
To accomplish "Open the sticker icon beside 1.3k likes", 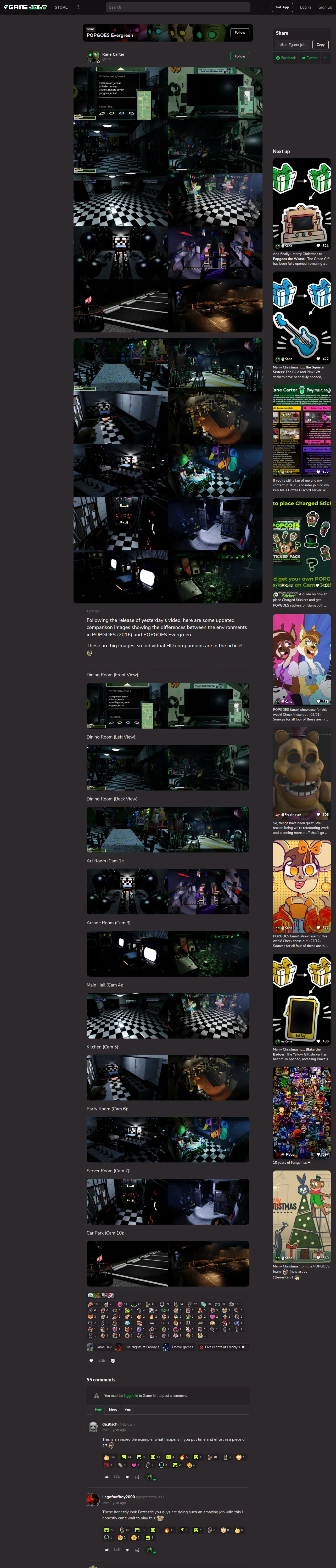I will coord(113,1361).
